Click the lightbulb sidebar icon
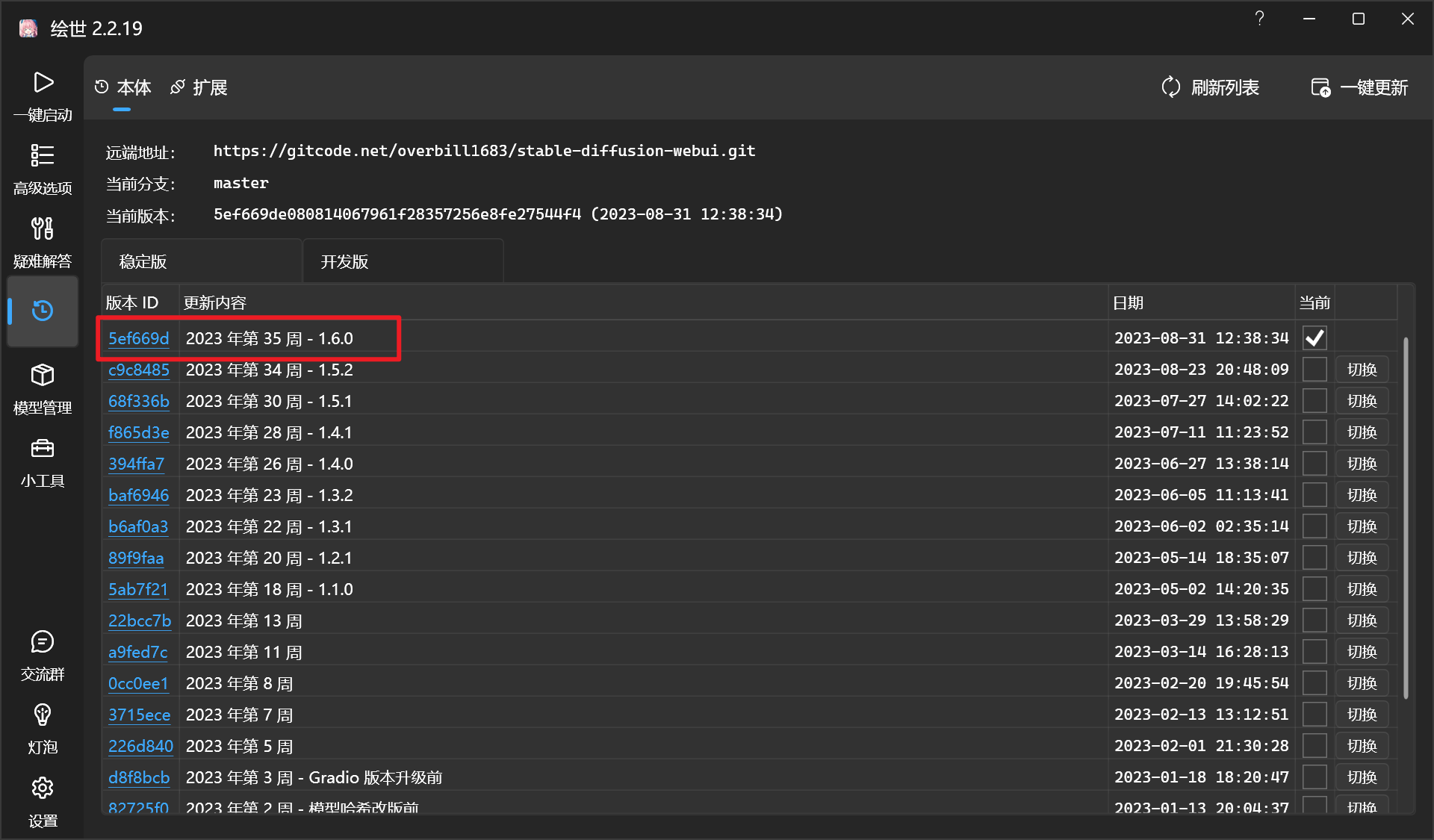1434x840 pixels. click(43, 715)
